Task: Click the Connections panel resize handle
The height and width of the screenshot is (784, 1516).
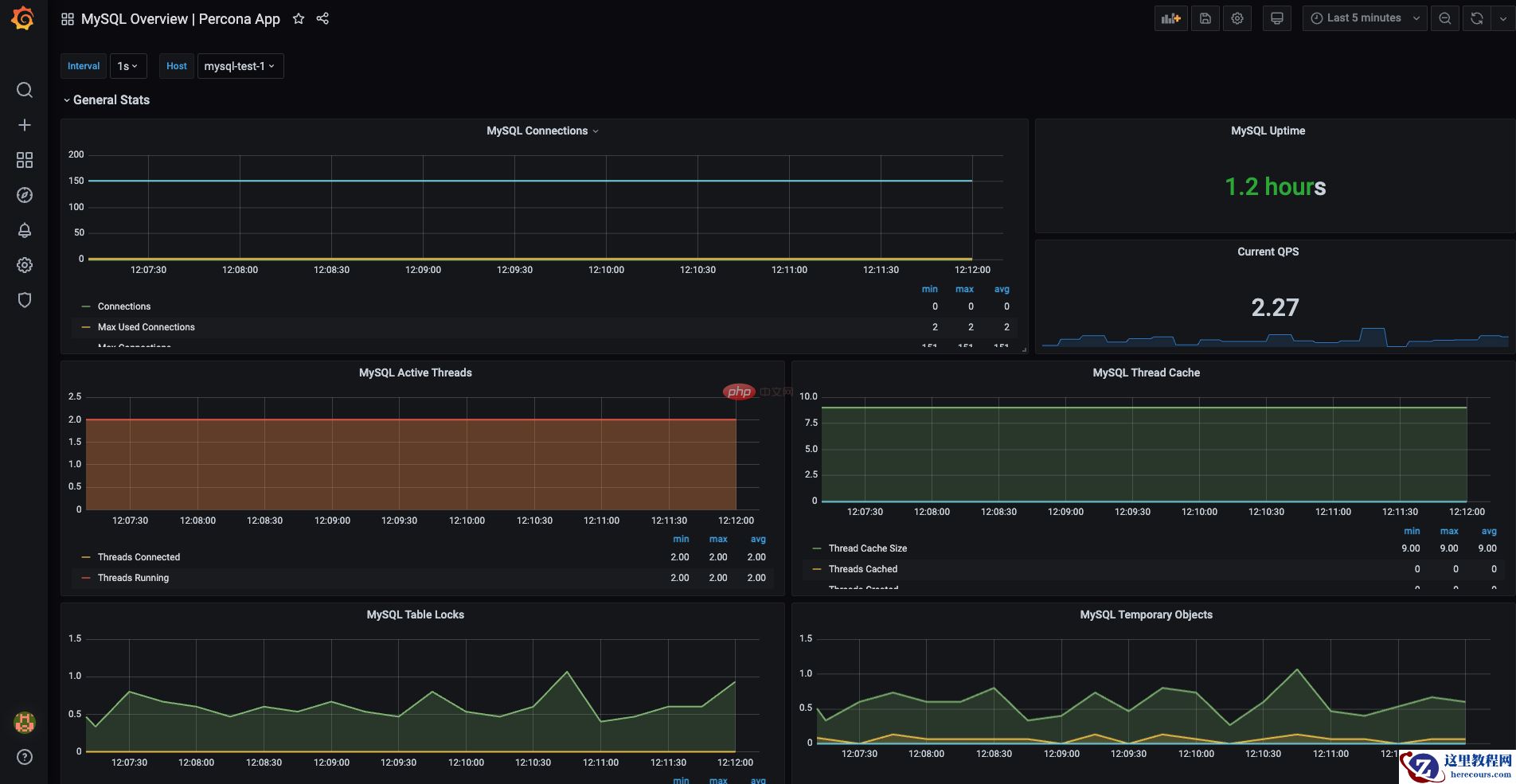Action: click(1024, 349)
